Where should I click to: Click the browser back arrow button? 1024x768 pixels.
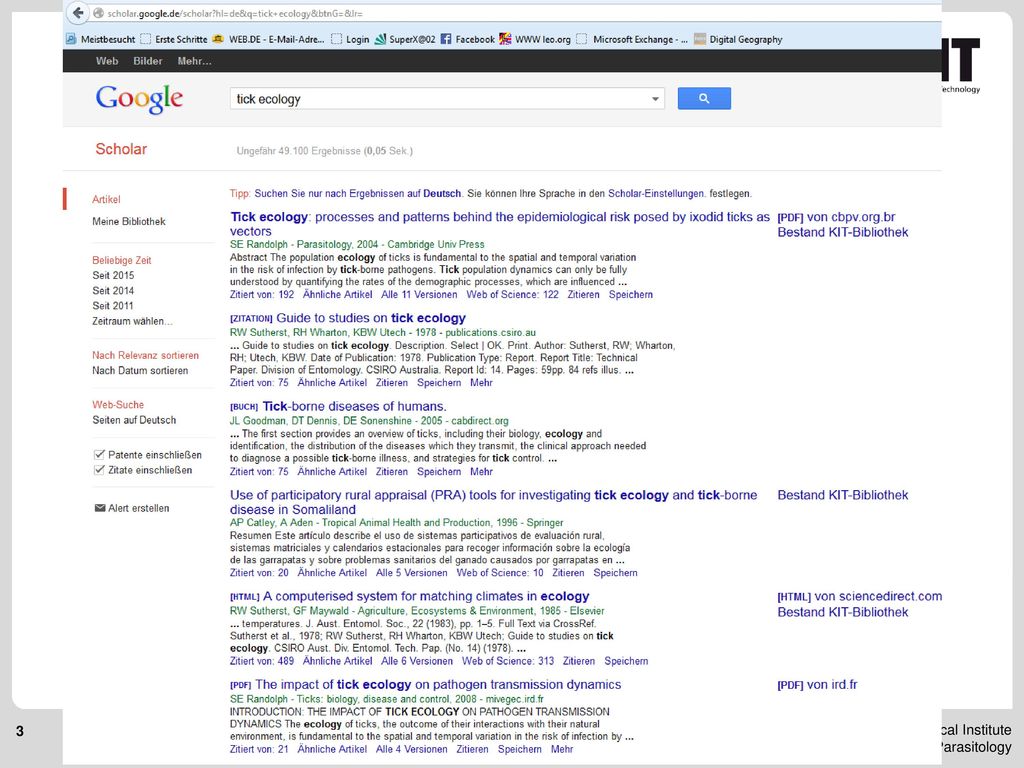point(78,12)
